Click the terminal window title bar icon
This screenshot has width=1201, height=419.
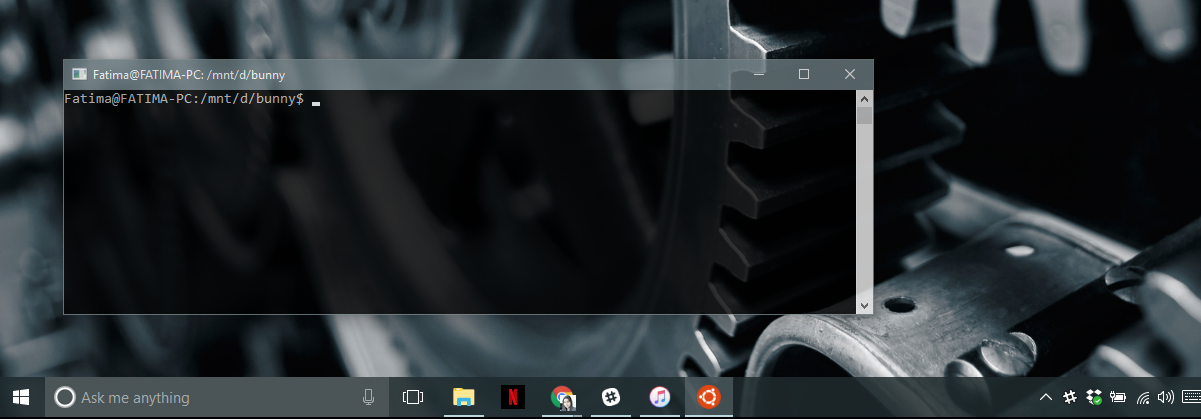coord(79,75)
